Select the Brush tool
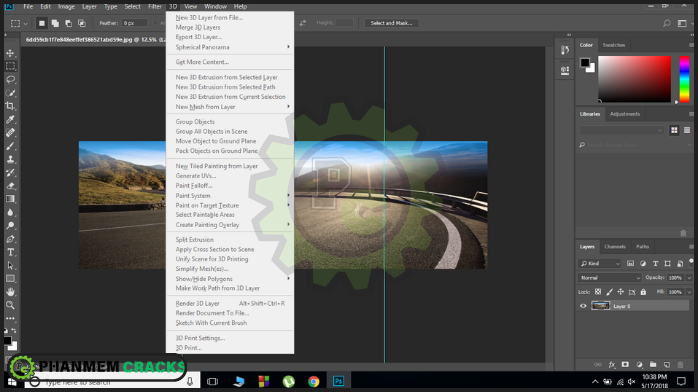Image resolution: width=698 pixels, height=392 pixels. coord(10,146)
